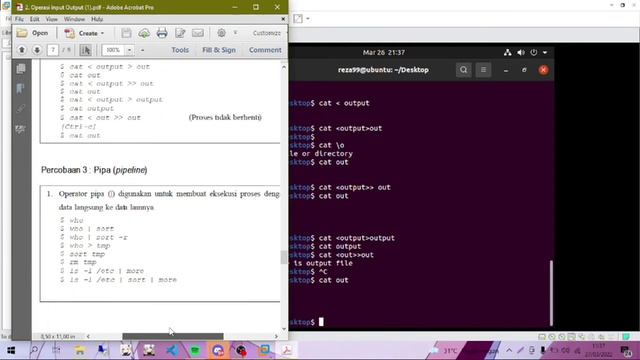The height and width of the screenshot is (360, 640).
Task: Open the Page Thumbnails panel icon
Action: [21, 69]
